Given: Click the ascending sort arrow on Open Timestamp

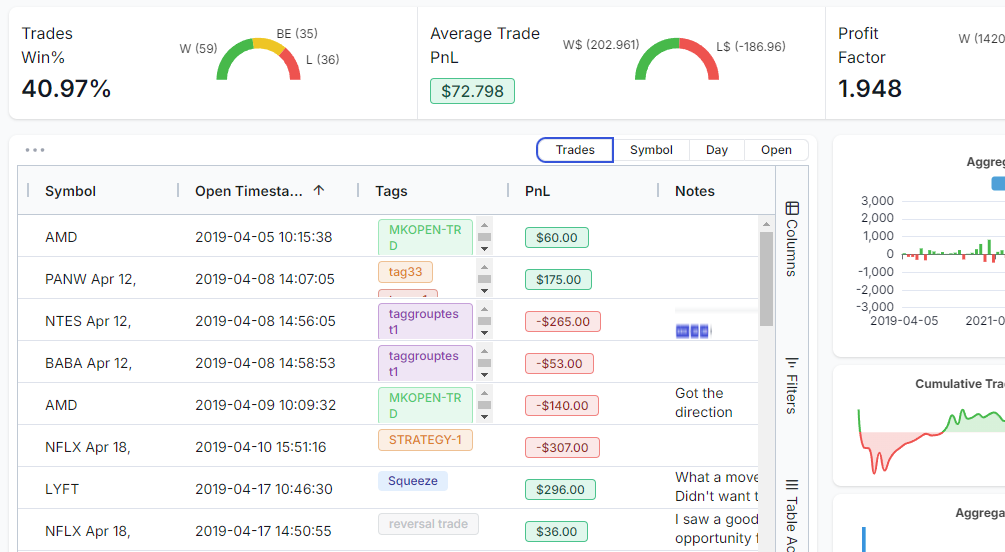Looking at the screenshot, I should (x=319, y=190).
